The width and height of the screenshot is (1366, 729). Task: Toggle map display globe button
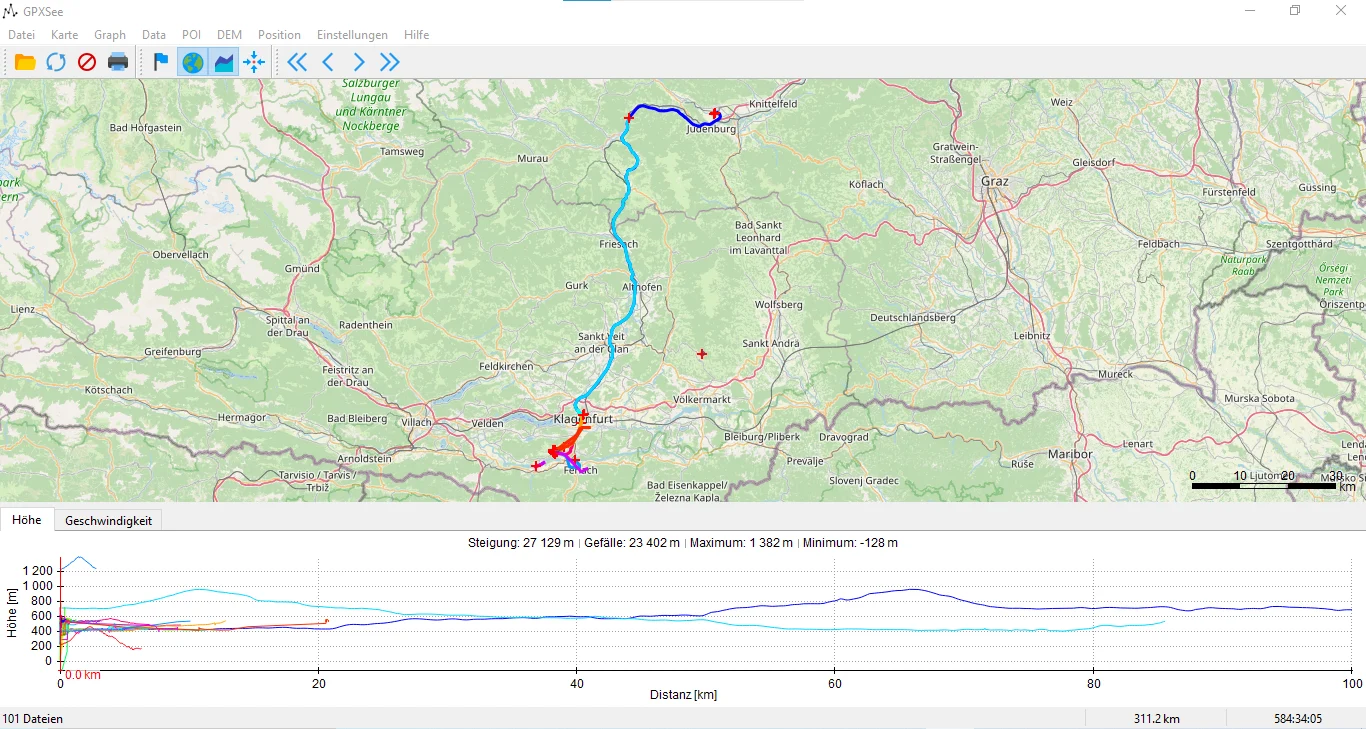(x=192, y=62)
